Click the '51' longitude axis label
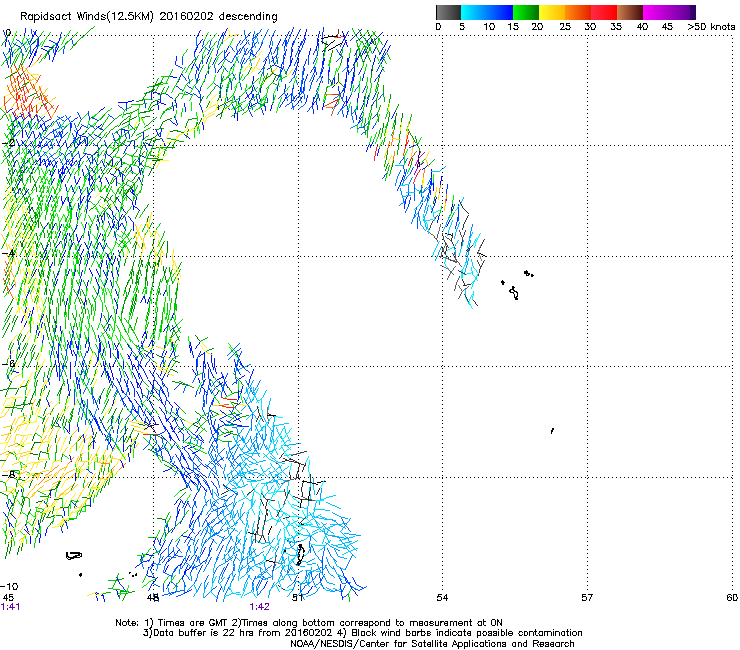740x650 pixels. [x=297, y=598]
